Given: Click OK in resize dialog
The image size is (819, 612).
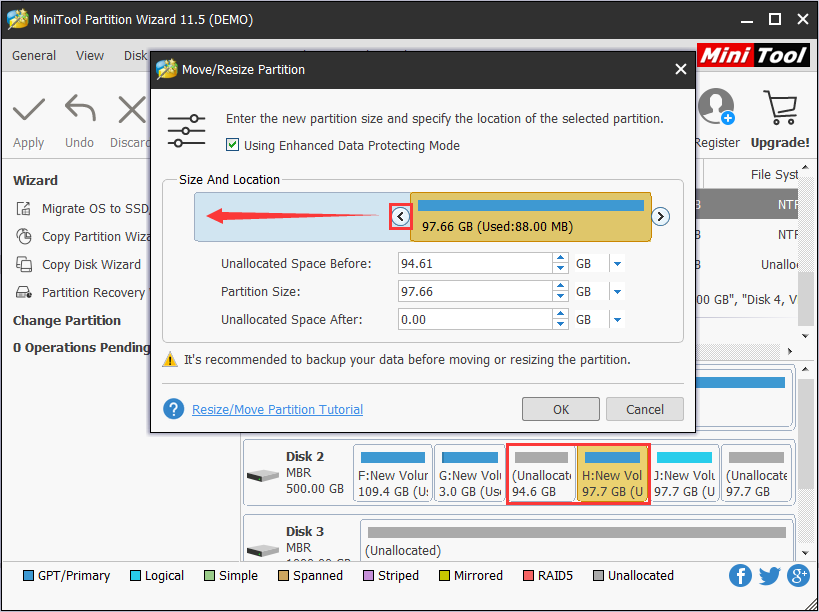Looking at the screenshot, I should click(560, 409).
